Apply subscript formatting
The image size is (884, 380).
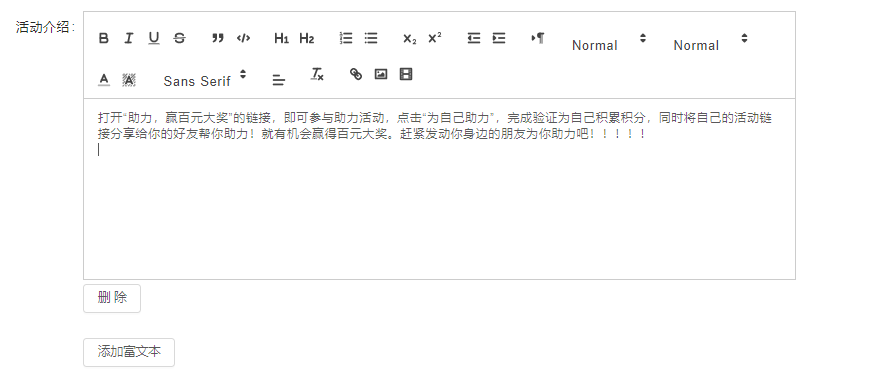click(409, 38)
